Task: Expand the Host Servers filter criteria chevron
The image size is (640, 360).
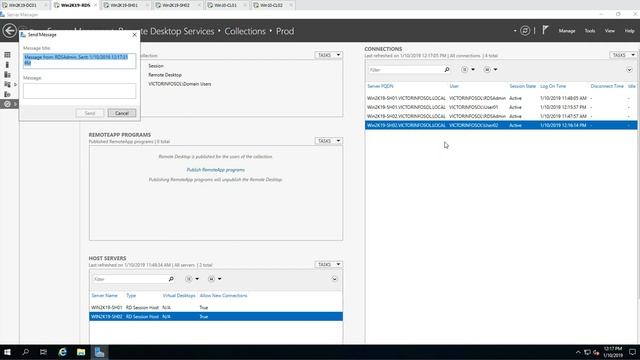Action: tap(334, 279)
